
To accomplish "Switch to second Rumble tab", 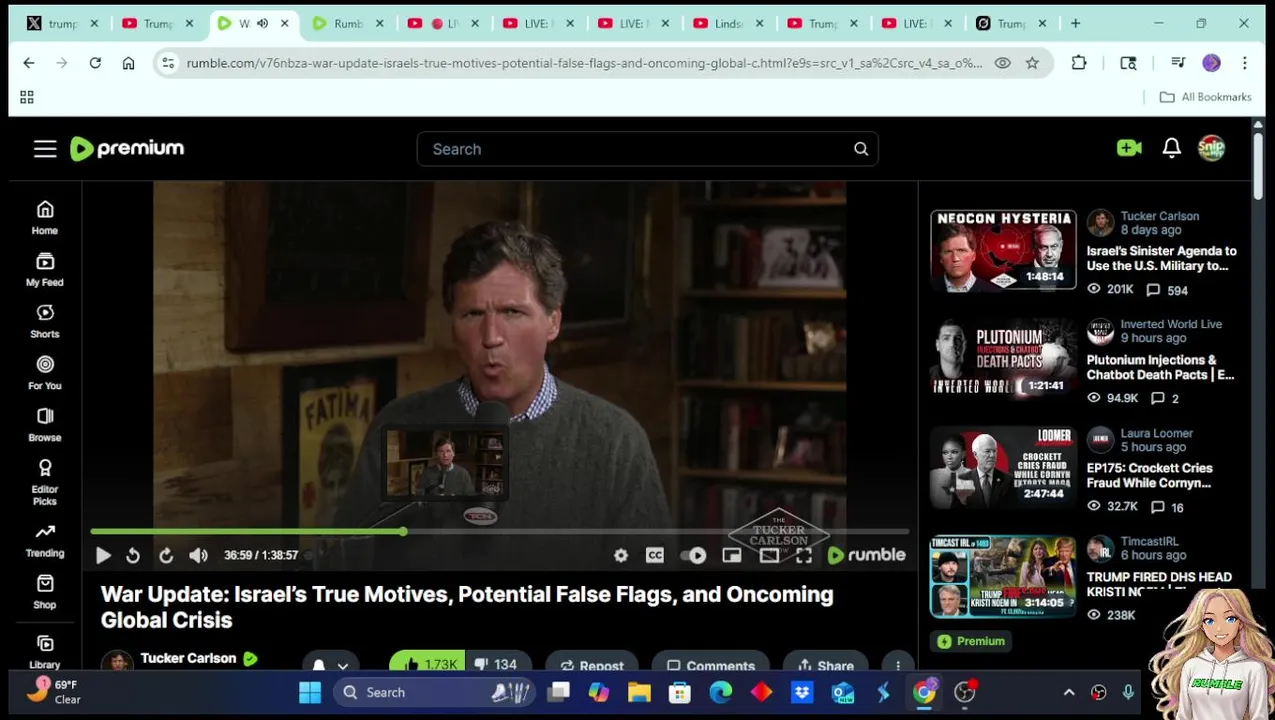I will click(x=349, y=23).
